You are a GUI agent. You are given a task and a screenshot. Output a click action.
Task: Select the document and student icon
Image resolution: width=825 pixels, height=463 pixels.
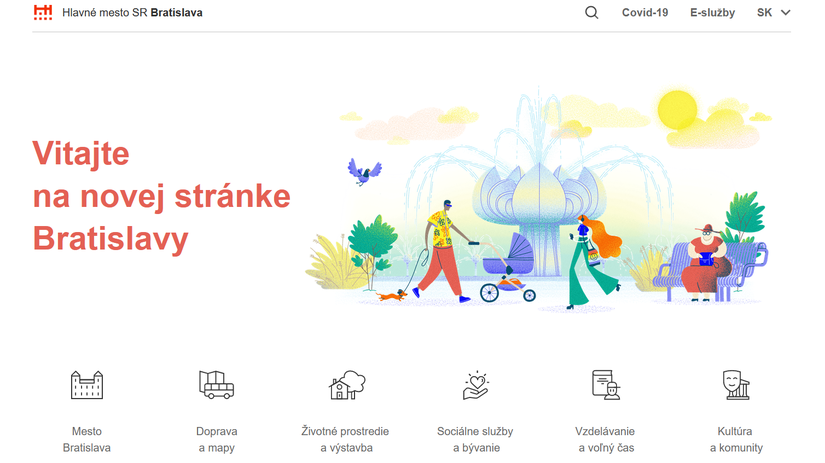606,385
